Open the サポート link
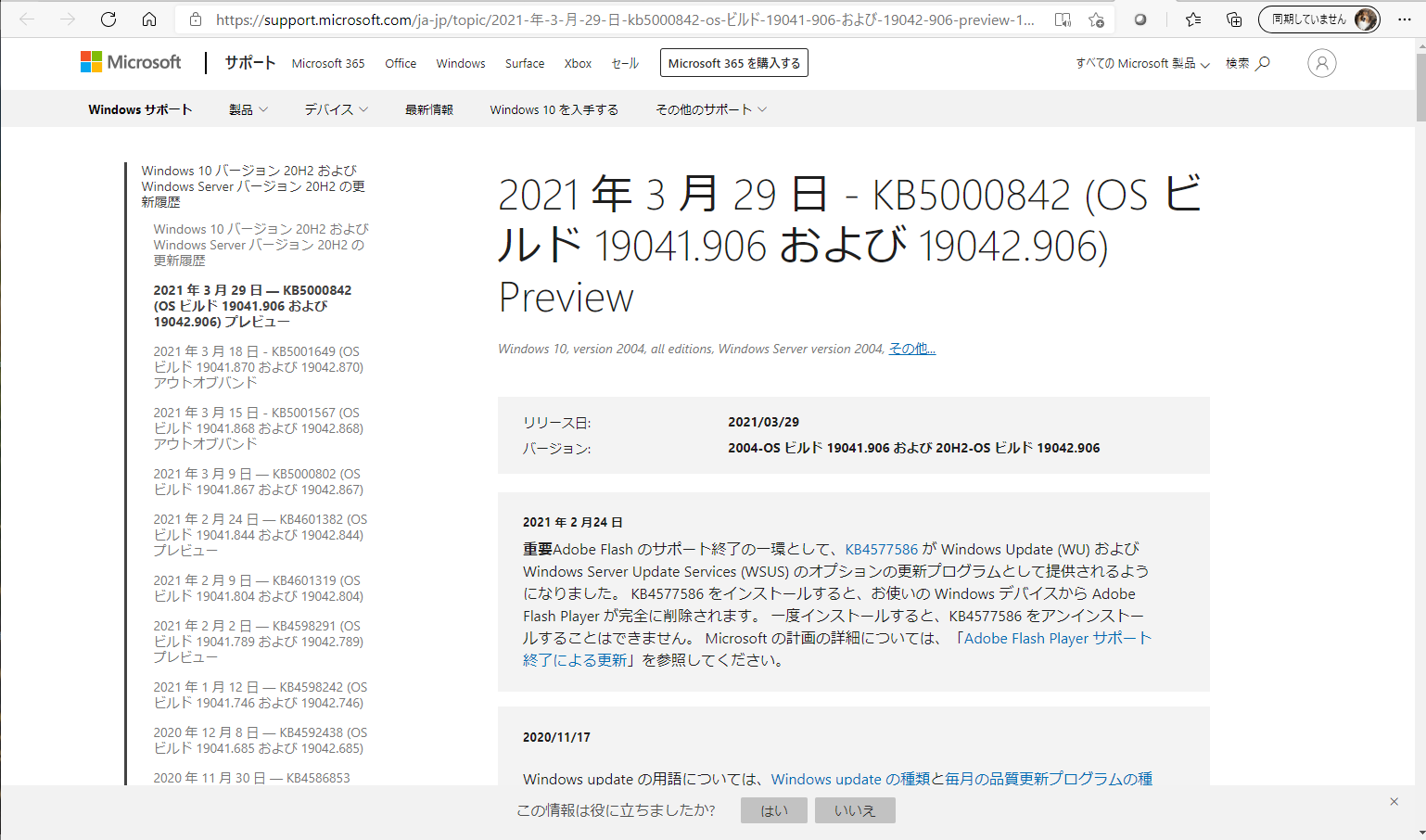This screenshot has height=840, width=1426. (x=250, y=62)
